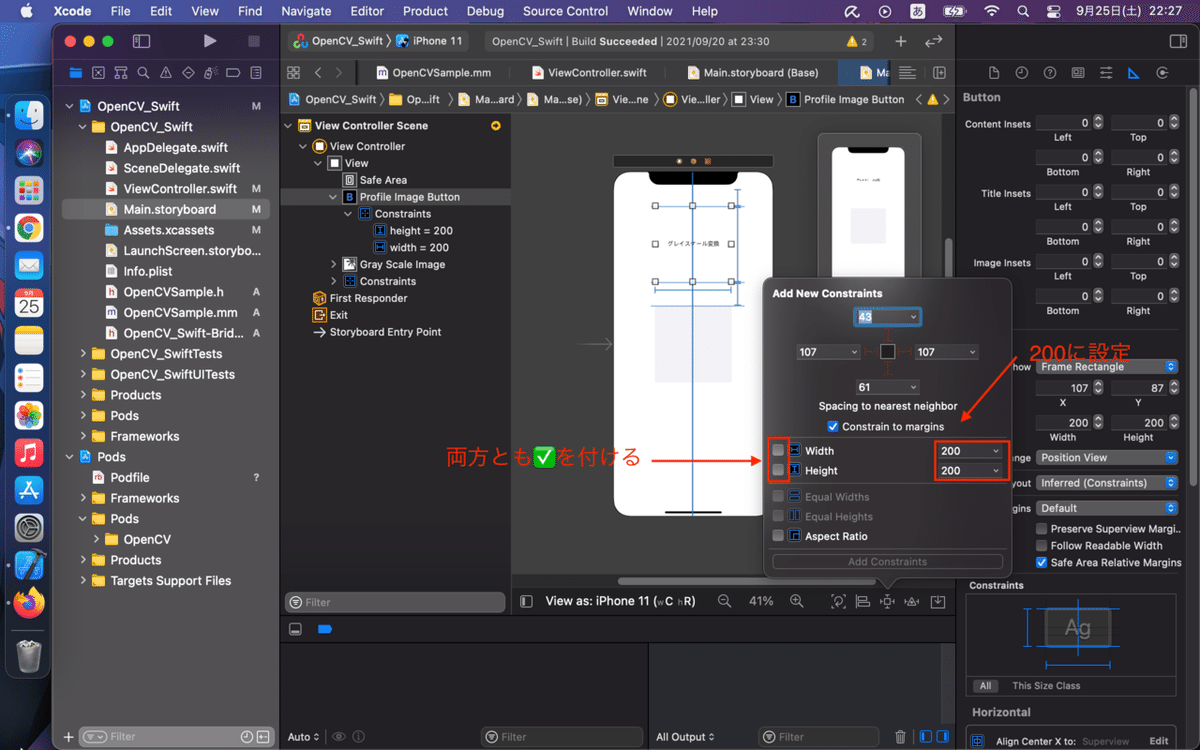This screenshot has height=750, width=1200.
Task: Check the Width constraint checkbox
Action: [x=778, y=451]
